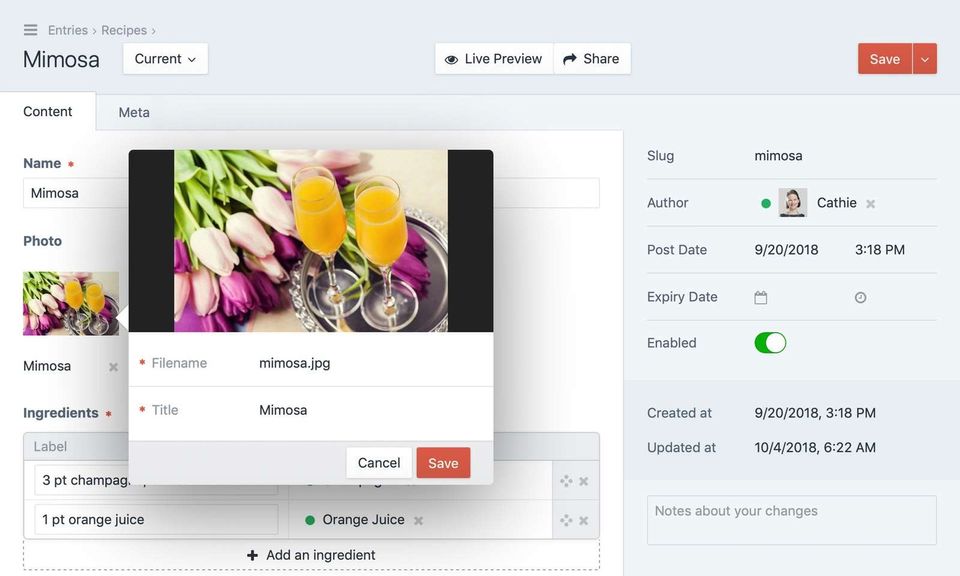Remove author Cathie
The height and width of the screenshot is (576, 960).
[871, 204]
